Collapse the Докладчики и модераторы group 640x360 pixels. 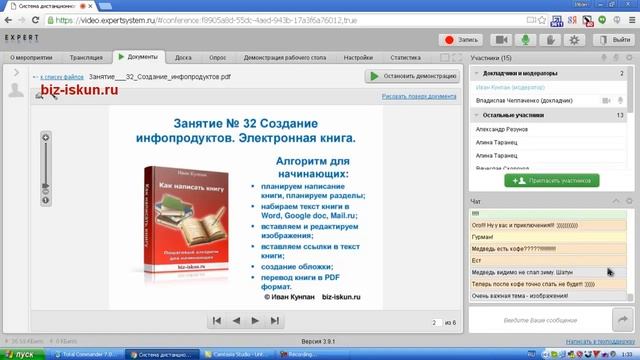[x=476, y=73]
